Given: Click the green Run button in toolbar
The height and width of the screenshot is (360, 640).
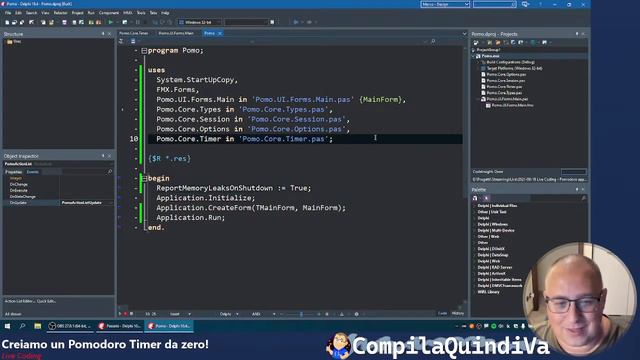Looking at the screenshot, I should coord(110,22).
